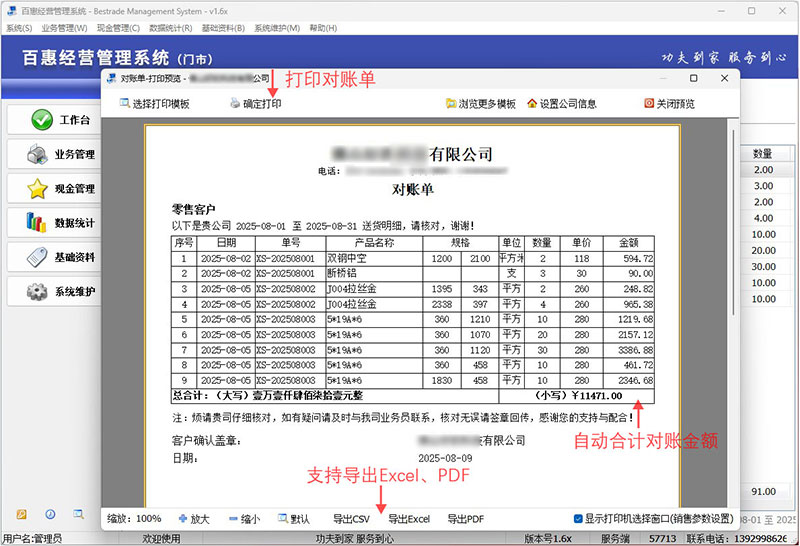Screen dimensions: 800x546
Task: Click the 数量 column header in background table
Action: (763, 154)
